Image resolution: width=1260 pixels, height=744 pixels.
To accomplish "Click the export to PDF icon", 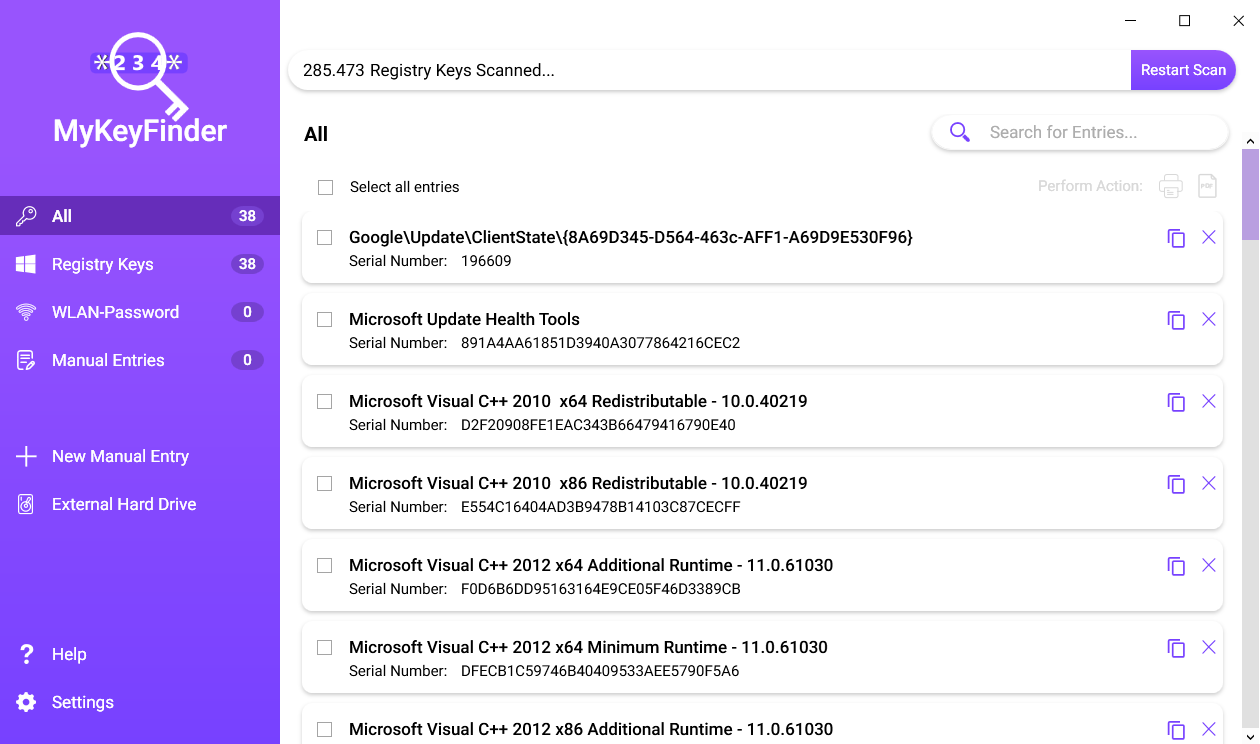I will coord(1208,186).
